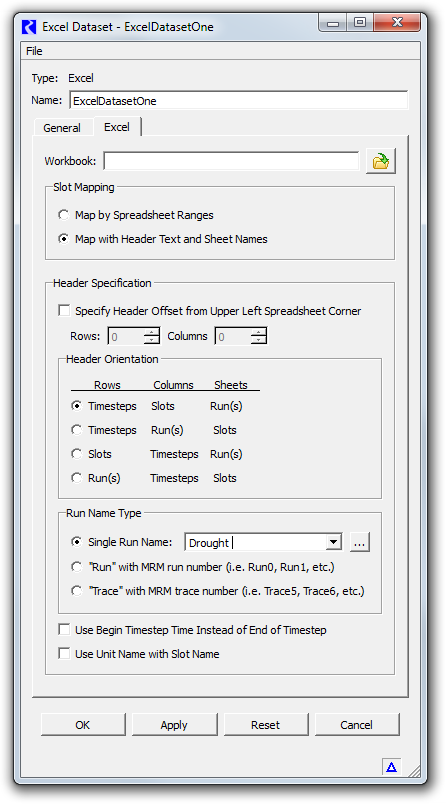
Task: Switch to the General tab
Action: [62, 128]
